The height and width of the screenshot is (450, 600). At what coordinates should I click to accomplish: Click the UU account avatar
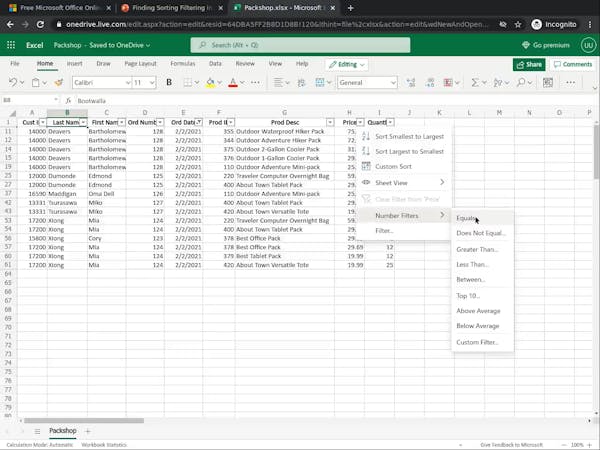pos(588,45)
